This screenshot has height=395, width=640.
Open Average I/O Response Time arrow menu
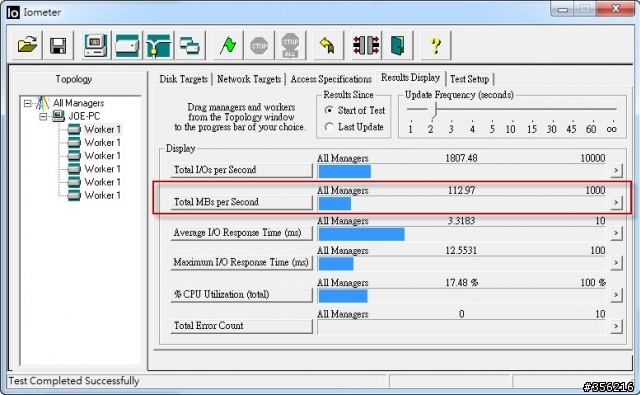tap(616, 233)
